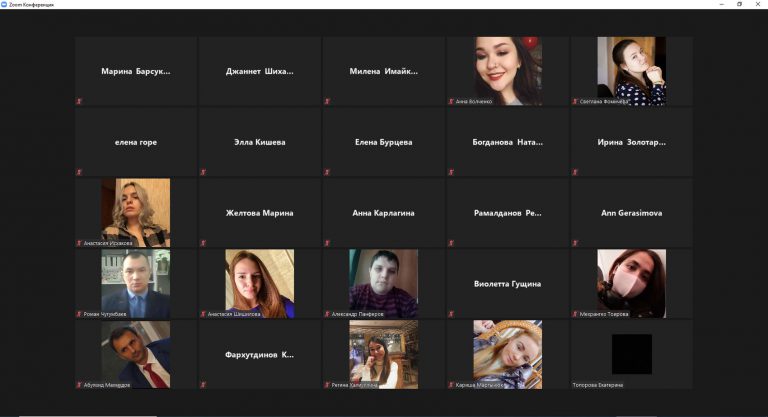Click muted mic icon on Фархутдинов tile
This screenshot has height=417, width=768.
tap(203, 385)
